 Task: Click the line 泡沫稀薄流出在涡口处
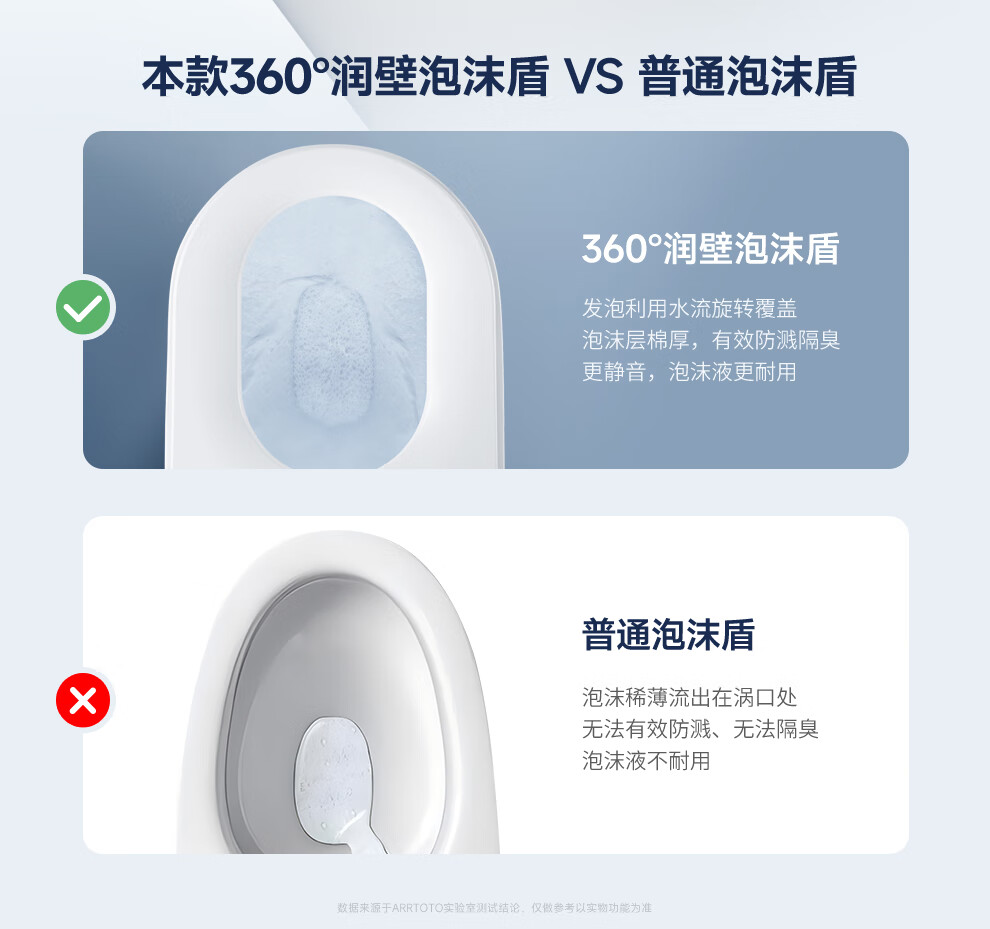(x=689, y=697)
